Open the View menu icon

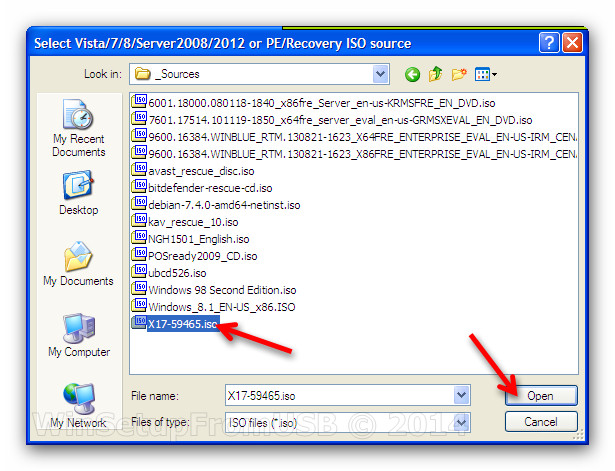tap(486, 74)
